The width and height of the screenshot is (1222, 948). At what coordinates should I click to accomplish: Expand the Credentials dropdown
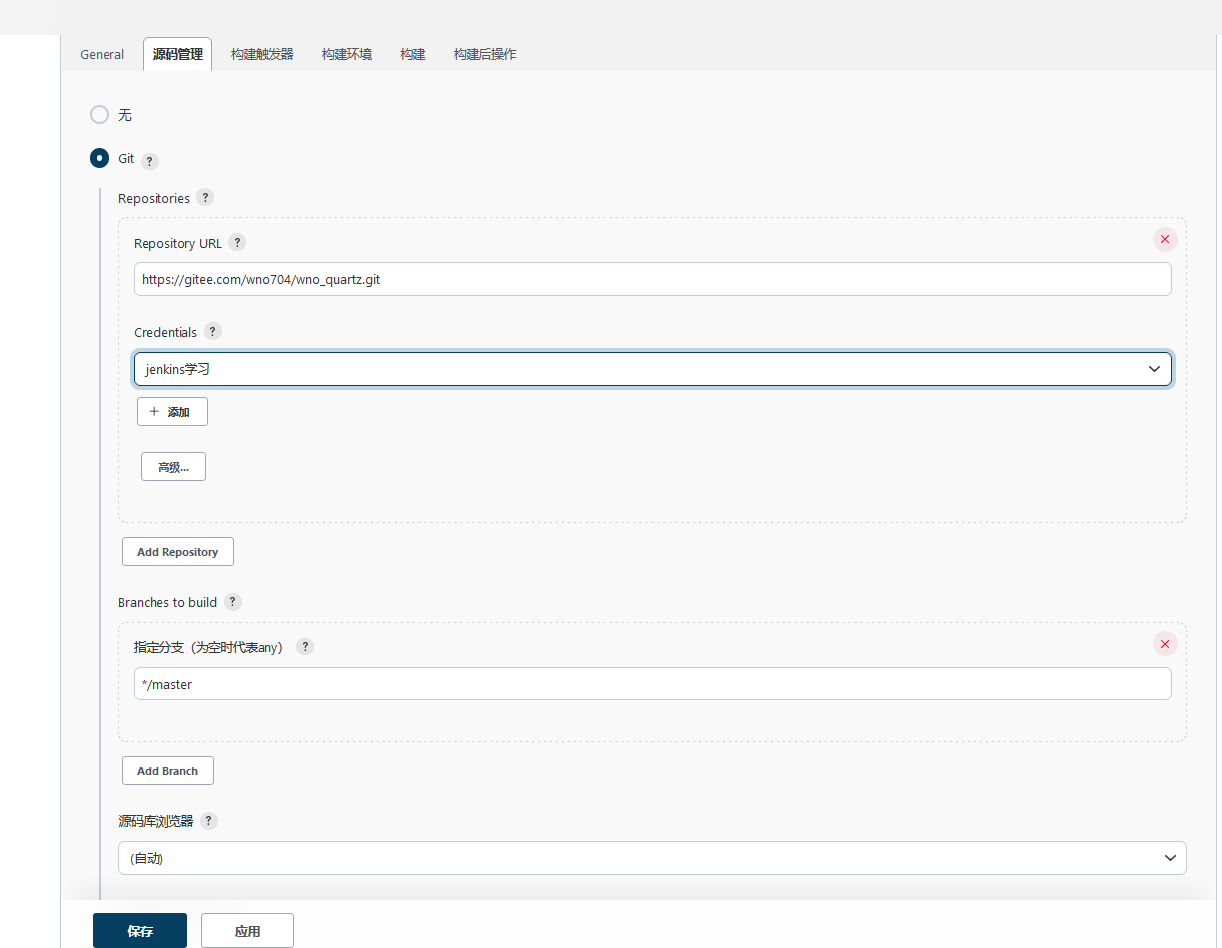click(652, 369)
